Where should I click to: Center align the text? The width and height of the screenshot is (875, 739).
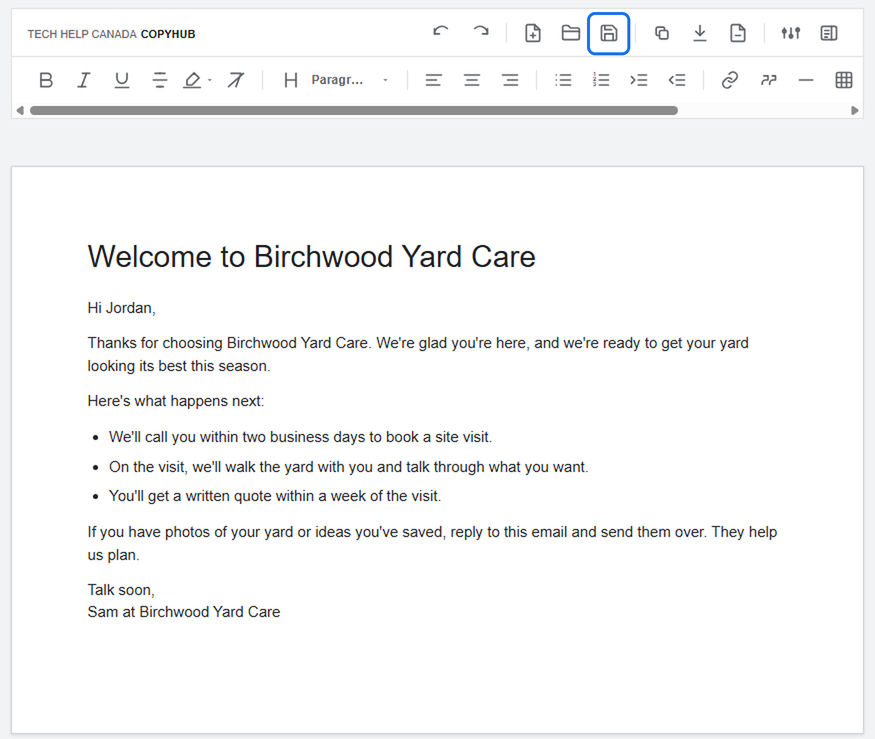click(472, 80)
